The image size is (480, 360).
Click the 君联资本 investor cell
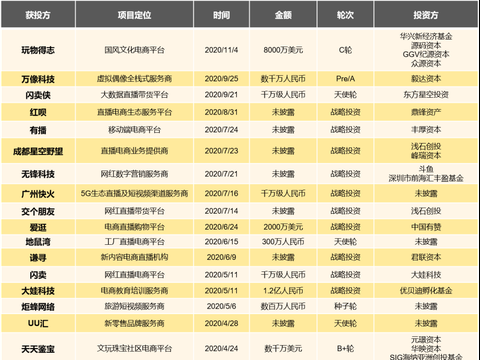(426, 257)
